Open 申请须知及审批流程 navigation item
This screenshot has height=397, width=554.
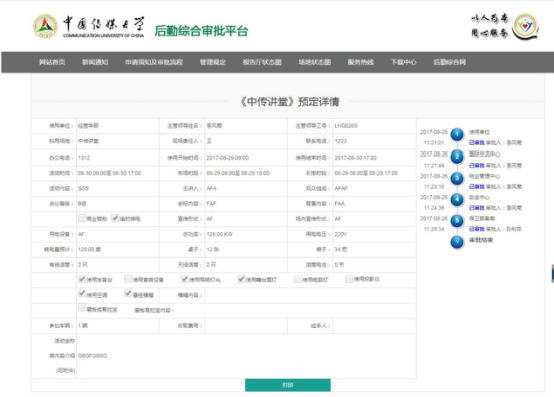click(x=154, y=62)
